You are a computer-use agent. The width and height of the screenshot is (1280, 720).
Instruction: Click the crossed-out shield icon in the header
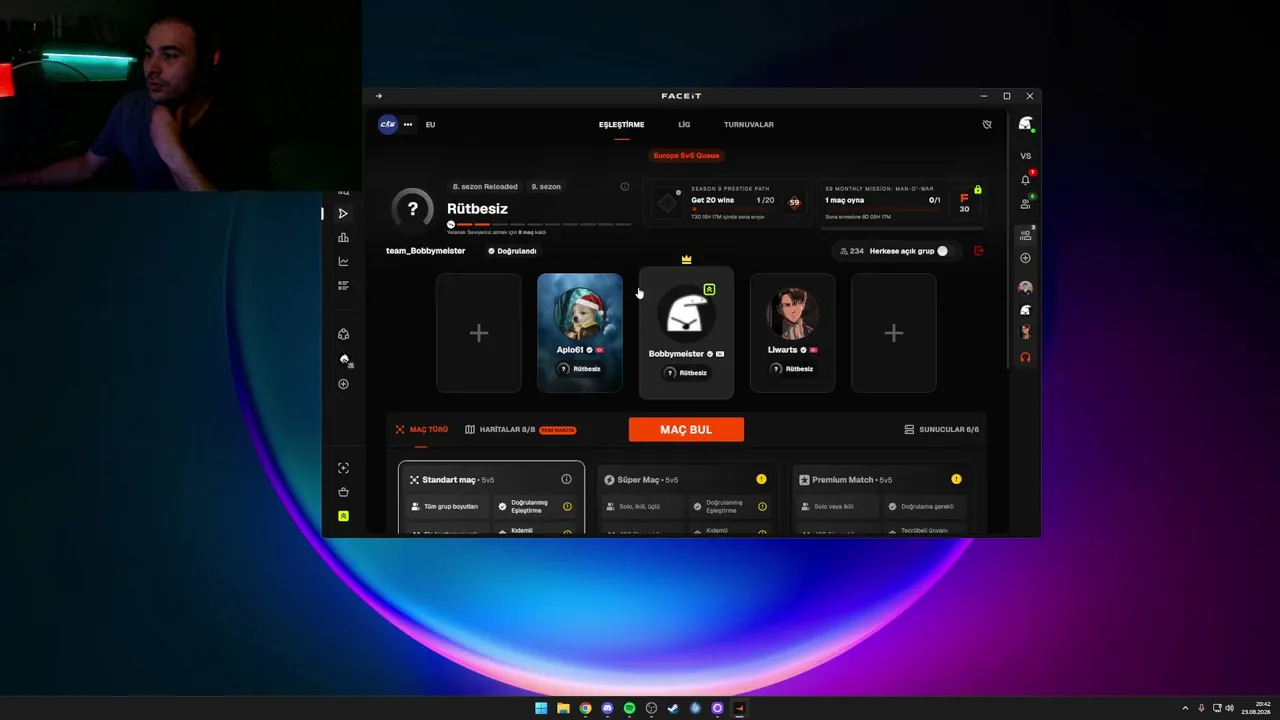[x=987, y=125]
